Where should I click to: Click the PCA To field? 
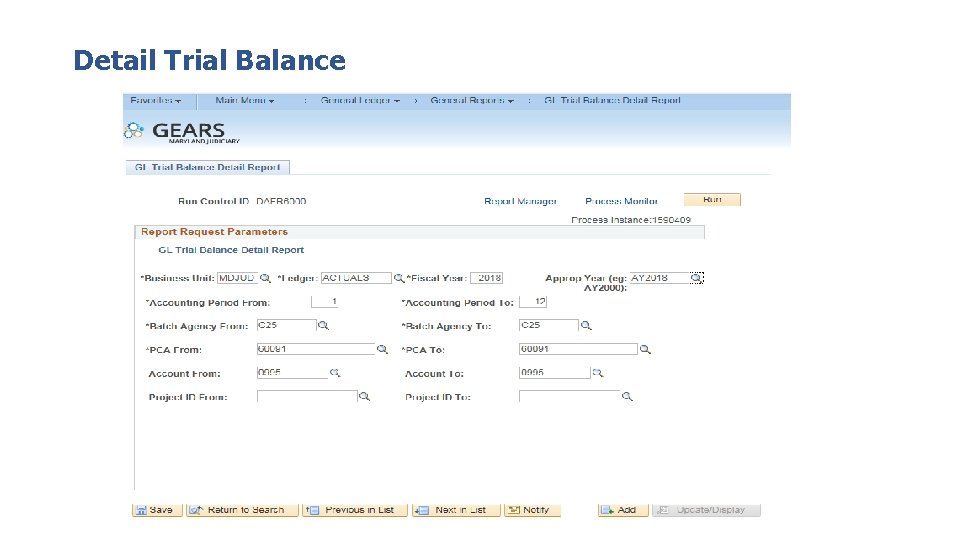click(x=578, y=349)
